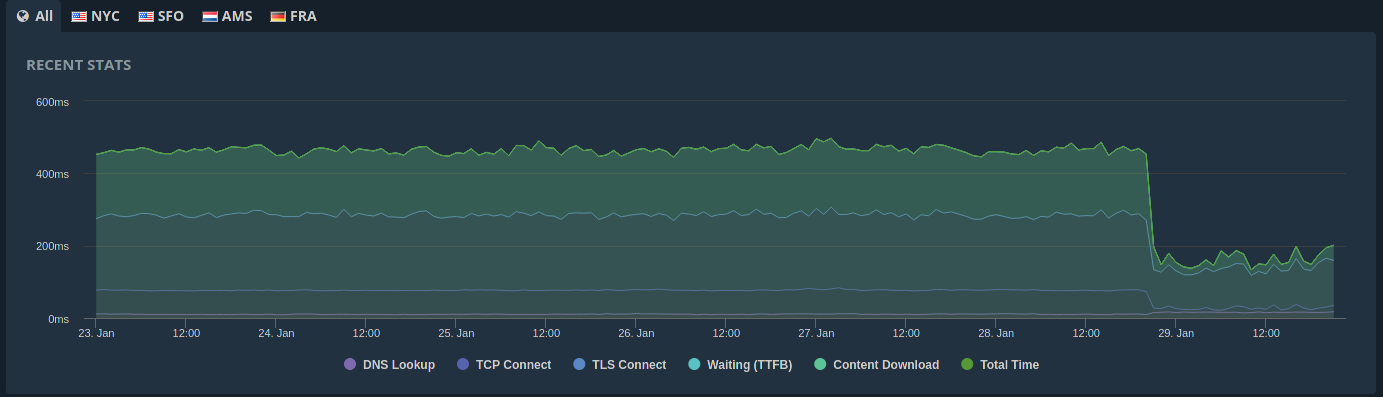Screen dimensions: 1383x397
Task: Click the US flag icon beside SFO
Action: click(x=146, y=17)
